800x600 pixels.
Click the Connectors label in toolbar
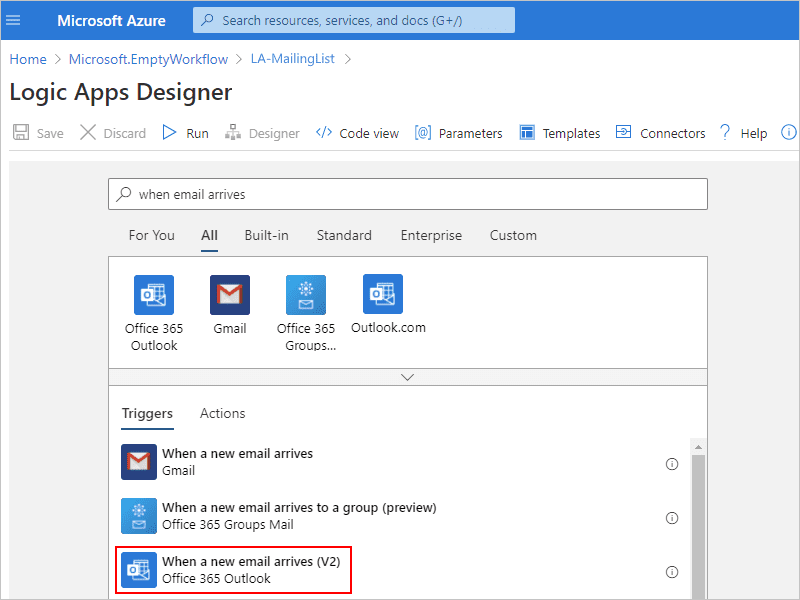coord(672,133)
